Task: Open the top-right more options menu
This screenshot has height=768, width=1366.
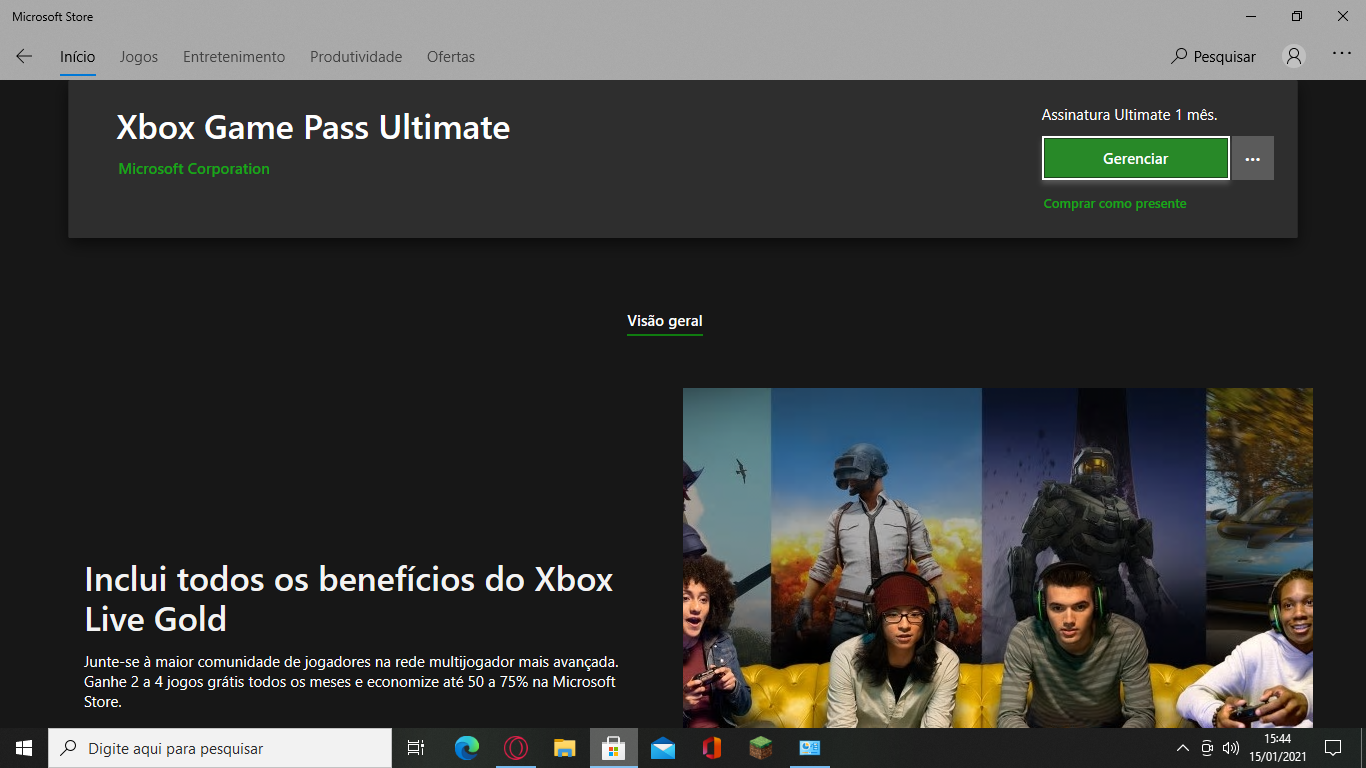Action: (1342, 54)
